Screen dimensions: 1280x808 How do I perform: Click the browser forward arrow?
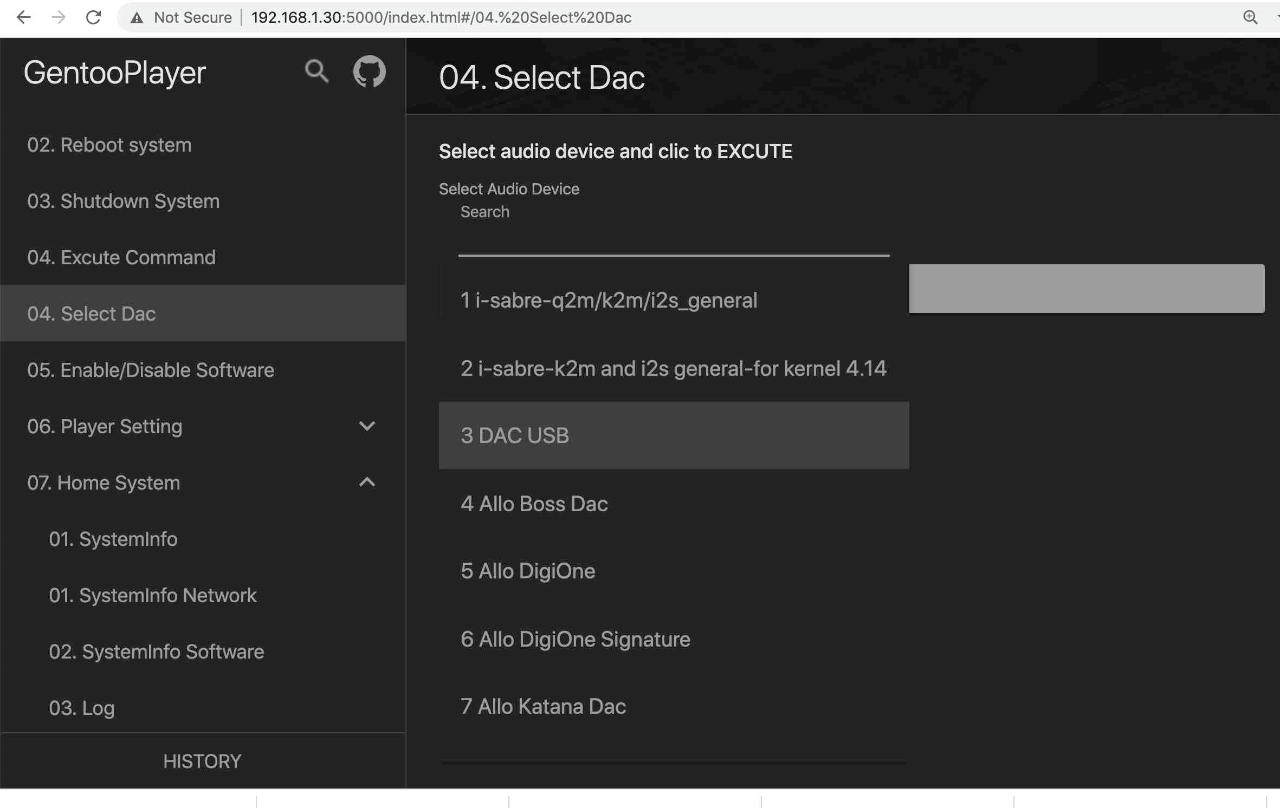(x=58, y=17)
